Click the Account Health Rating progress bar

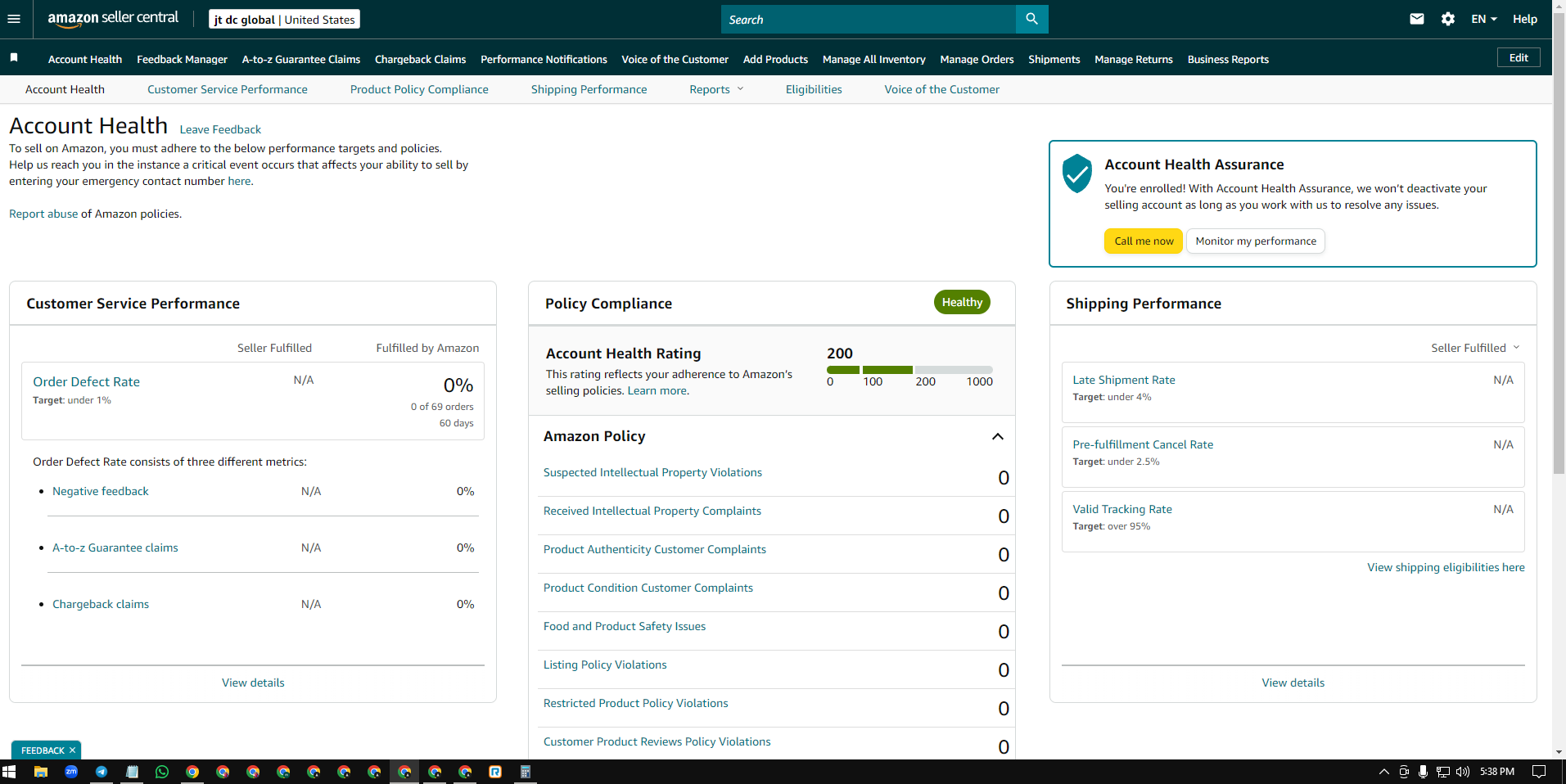tap(909, 370)
